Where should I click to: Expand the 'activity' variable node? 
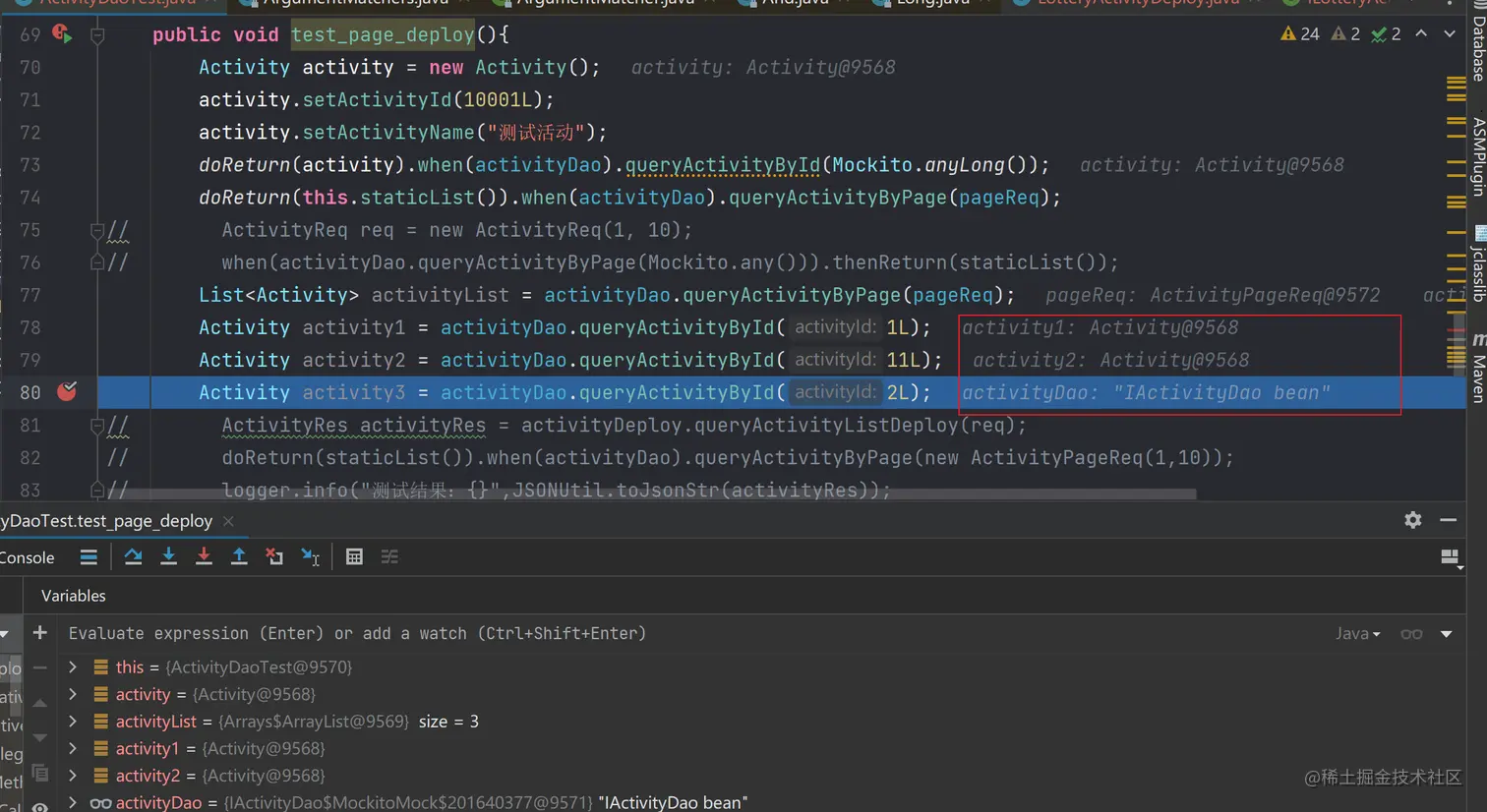[73, 694]
